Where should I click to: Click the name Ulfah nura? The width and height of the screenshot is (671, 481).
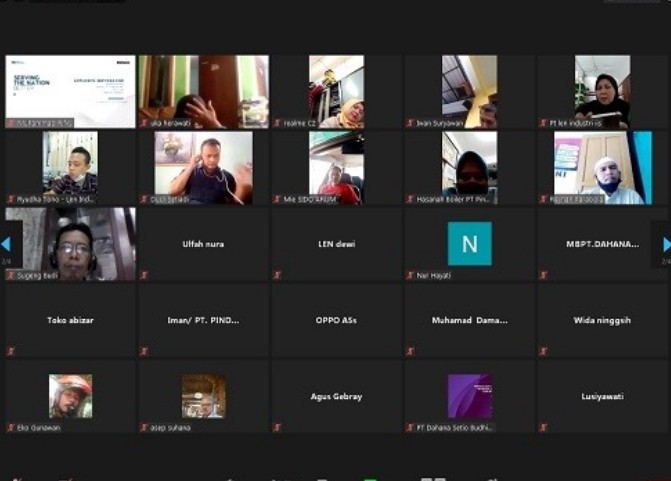(x=203, y=244)
